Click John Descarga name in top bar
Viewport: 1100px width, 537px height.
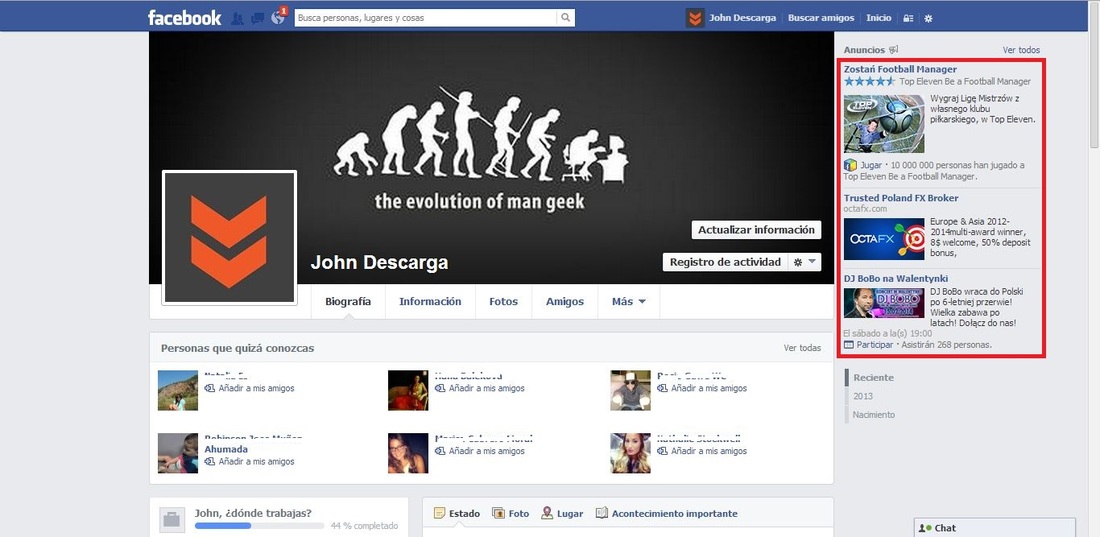pyautogui.click(x=742, y=18)
